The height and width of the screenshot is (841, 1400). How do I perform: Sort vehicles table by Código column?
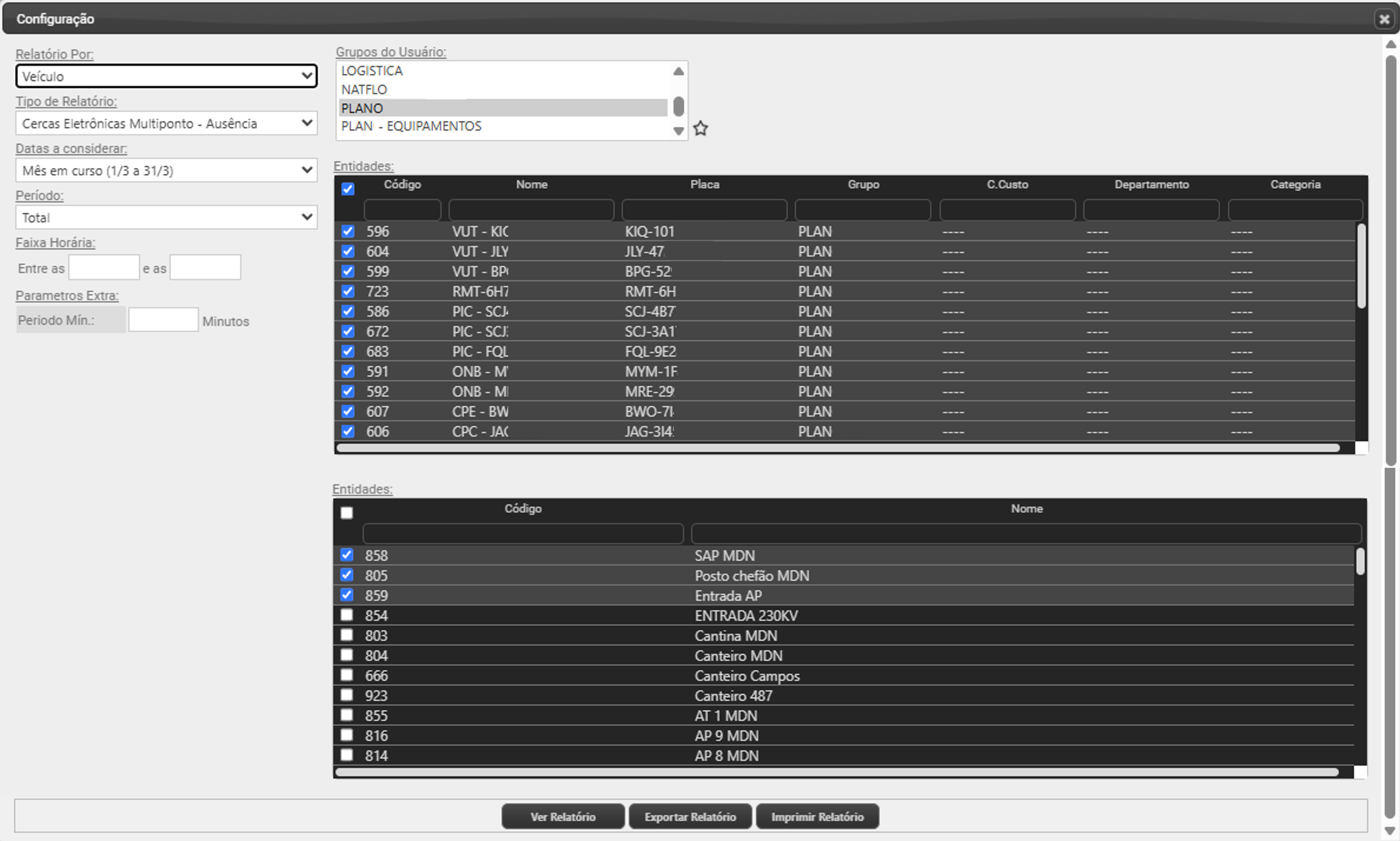[402, 185]
